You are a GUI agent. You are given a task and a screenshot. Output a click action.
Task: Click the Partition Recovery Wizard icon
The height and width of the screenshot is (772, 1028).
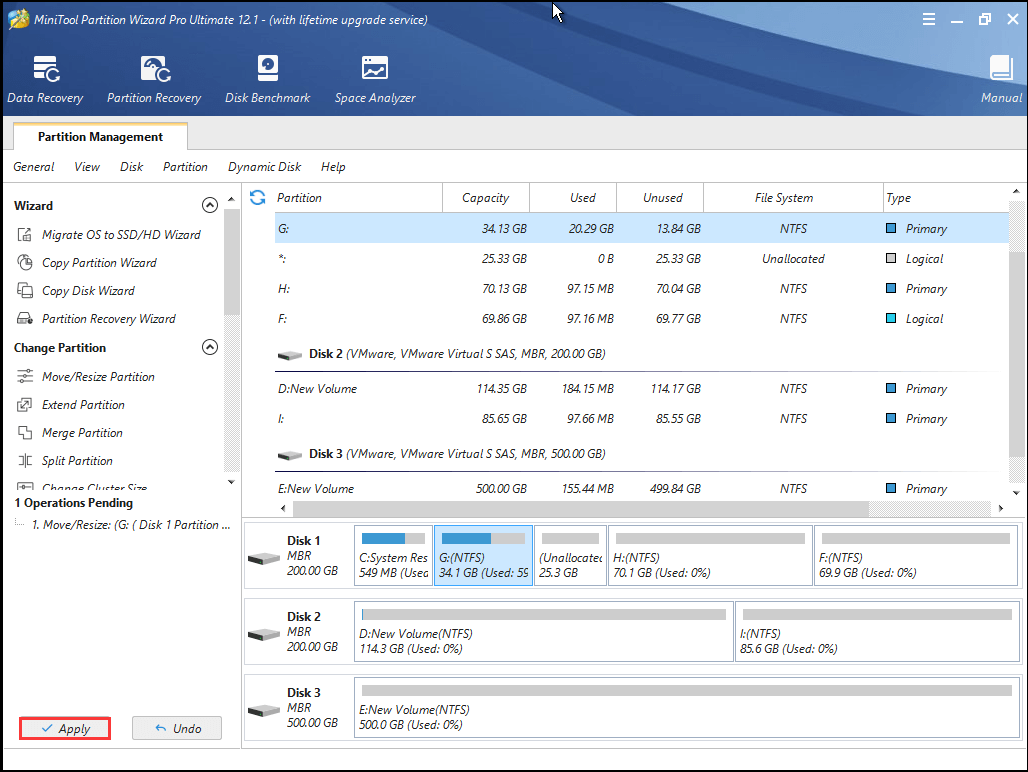[25, 318]
